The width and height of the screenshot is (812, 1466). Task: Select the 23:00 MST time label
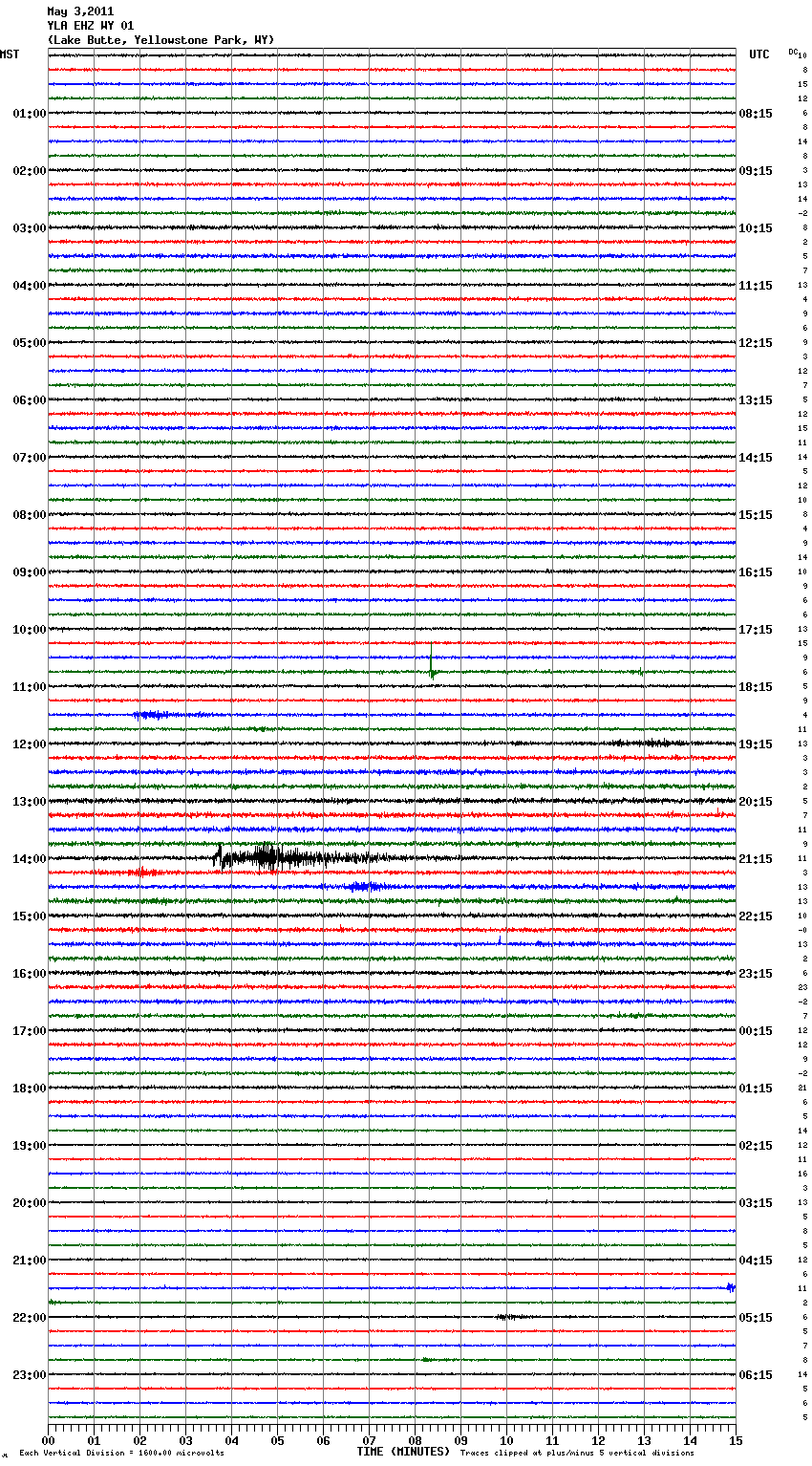click(30, 1375)
